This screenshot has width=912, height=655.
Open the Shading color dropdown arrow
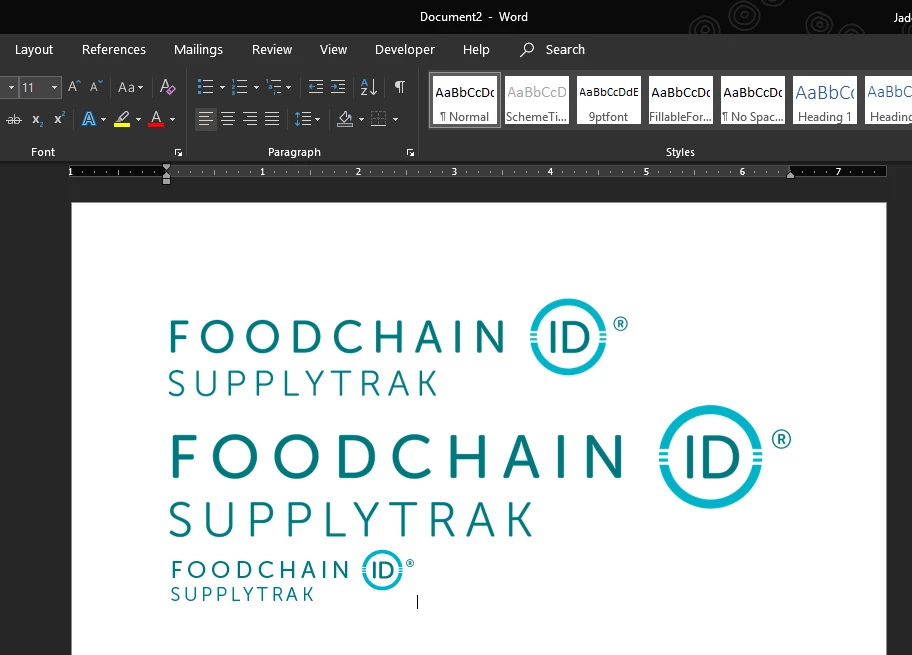point(361,120)
